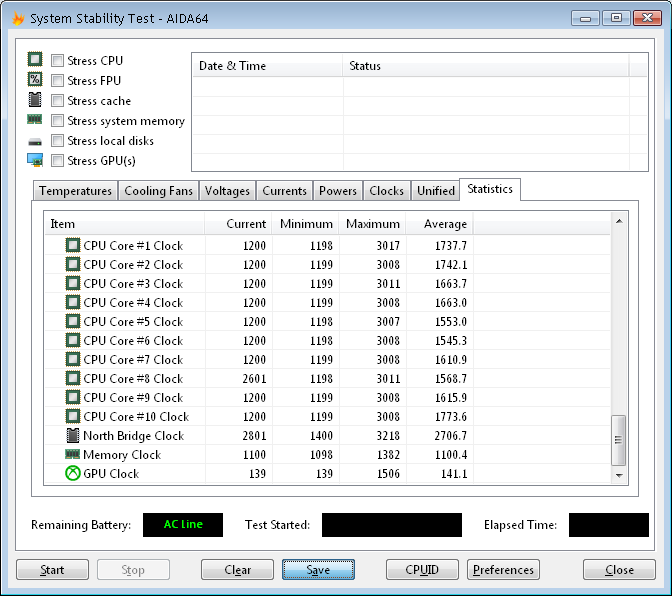This screenshot has height=596, width=672.
Task: Open the Clocks tab
Action: [387, 191]
